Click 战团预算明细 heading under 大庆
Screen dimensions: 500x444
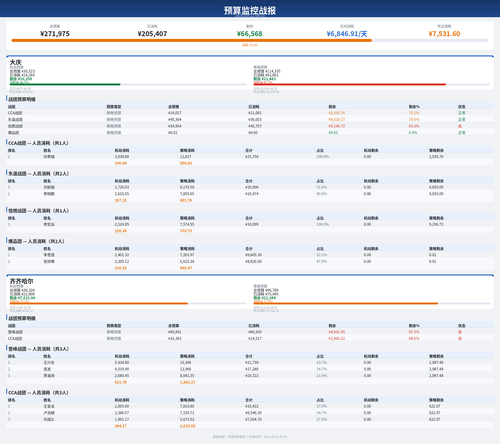pyautogui.click(x=22, y=99)
